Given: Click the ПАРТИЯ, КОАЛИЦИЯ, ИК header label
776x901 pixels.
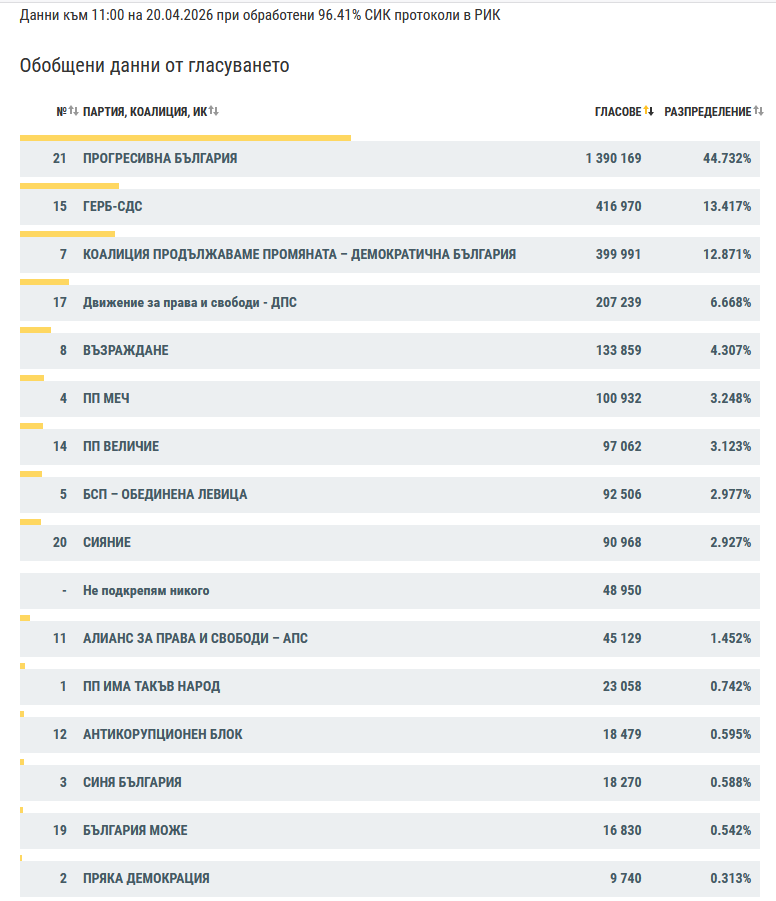Looking at the screenshot, I should coord(145,111).
